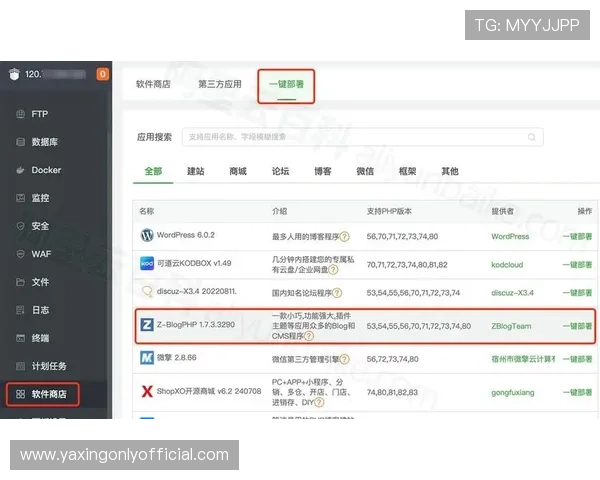Viewport: 600px width, 480px height.
Task: Switch to the 第三方应用 tab
Action: (x=220, y=84)
